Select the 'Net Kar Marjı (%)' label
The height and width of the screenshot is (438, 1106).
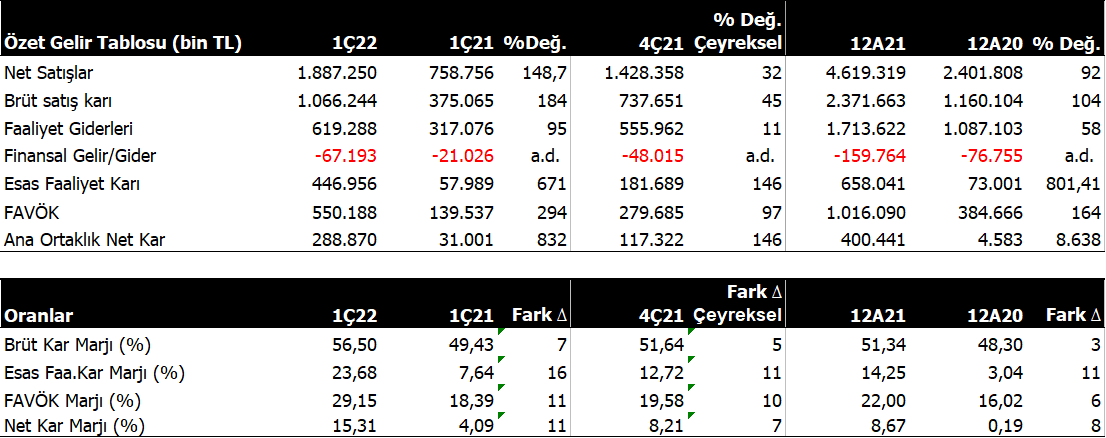[x=74, y=425]
